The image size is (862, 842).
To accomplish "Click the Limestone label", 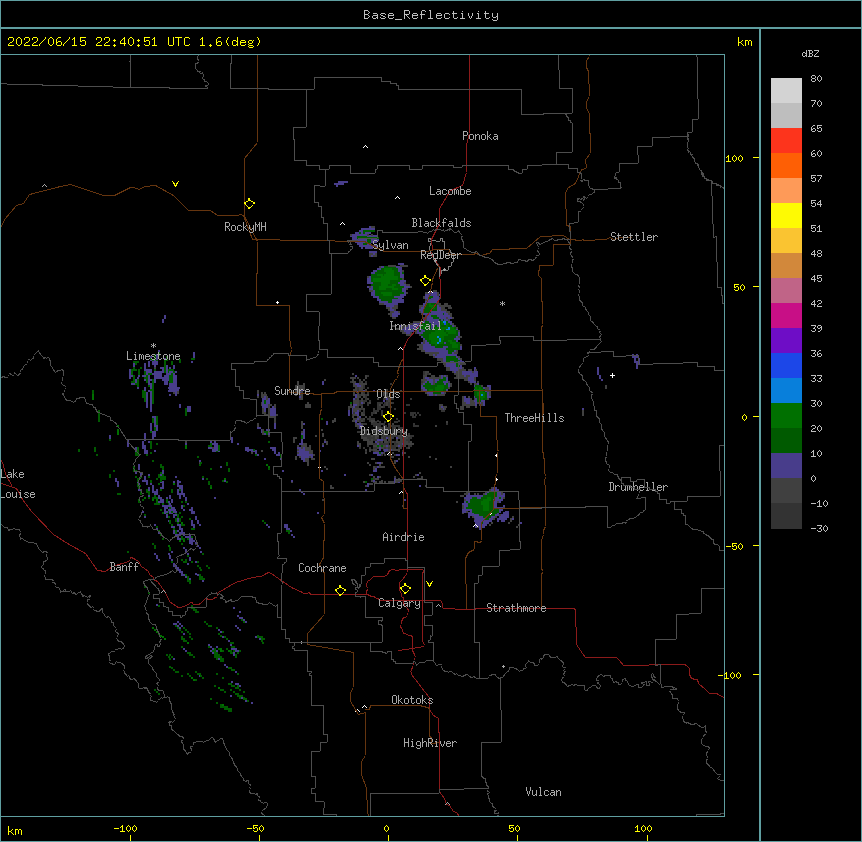I will (153, 356).
